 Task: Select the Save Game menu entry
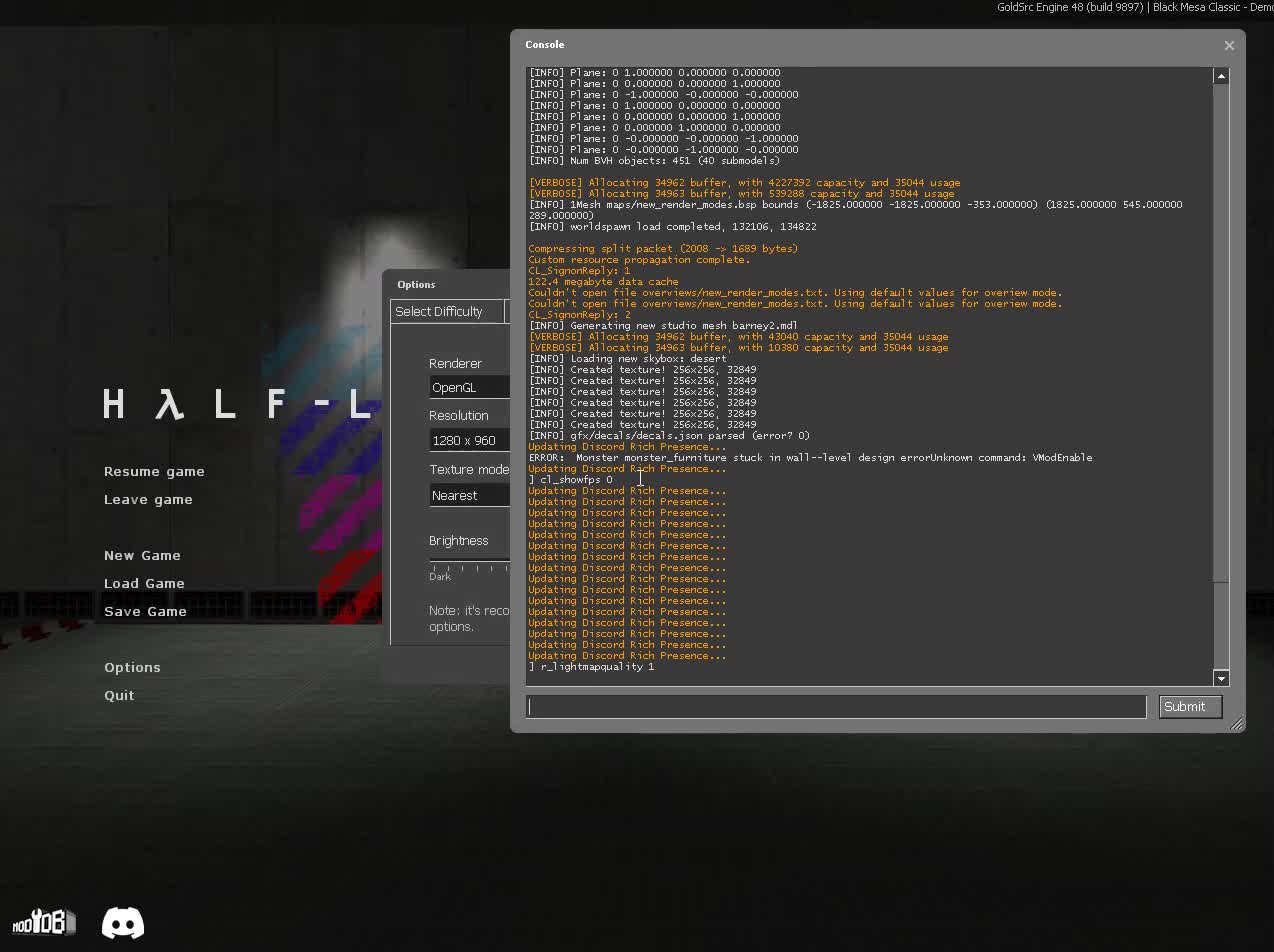tap(145, 611)
